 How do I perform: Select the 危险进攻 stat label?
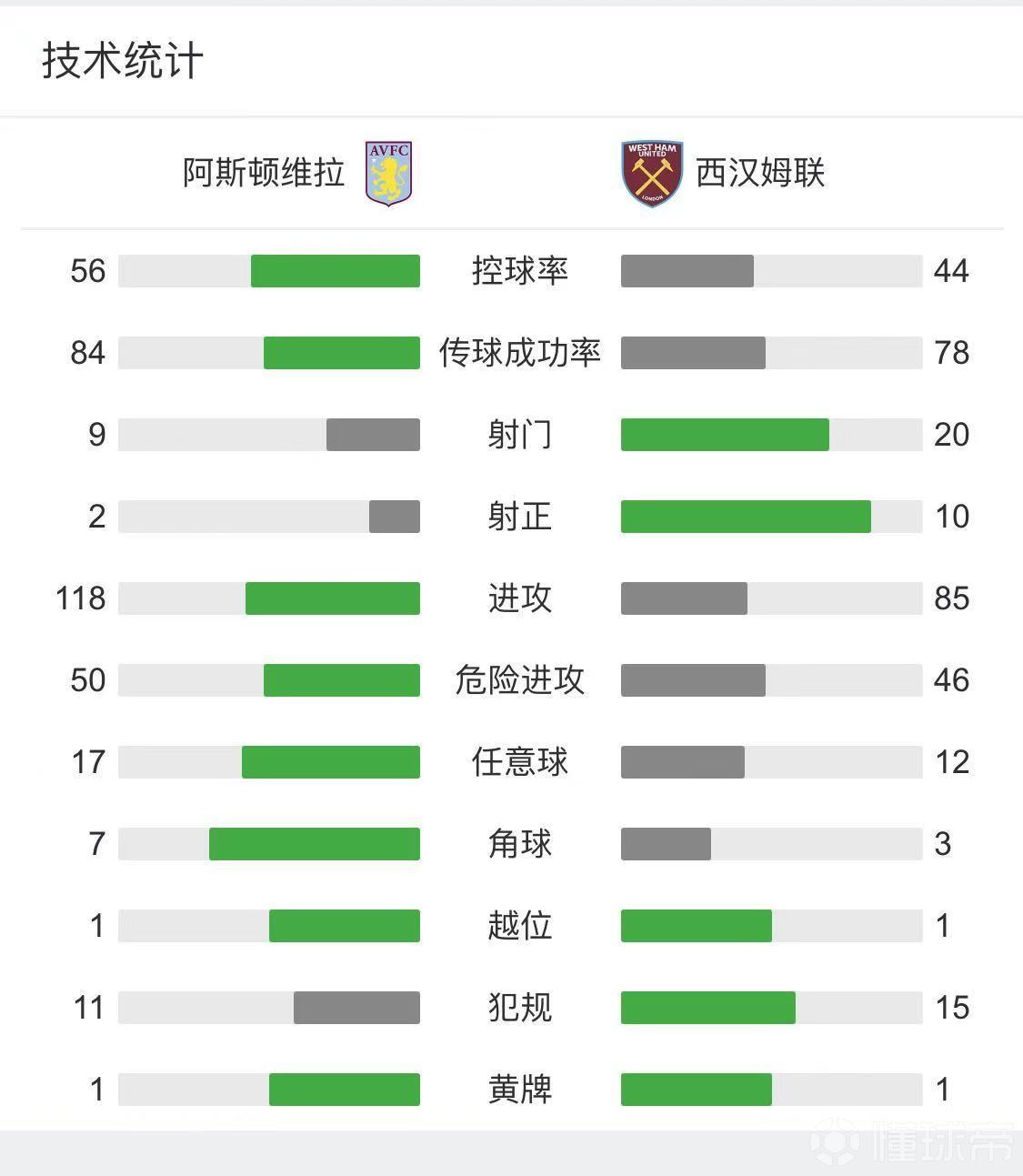520,680
